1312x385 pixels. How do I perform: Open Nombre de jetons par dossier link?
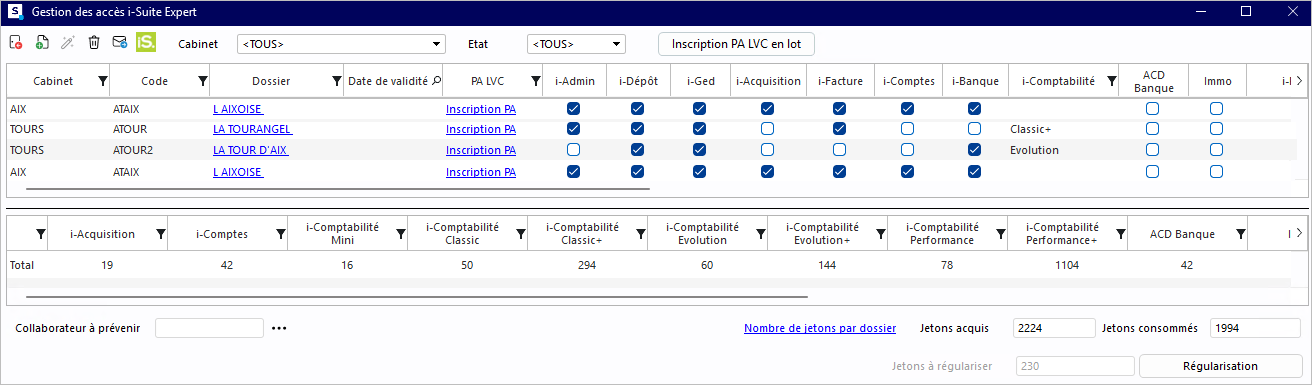point(820,328)
